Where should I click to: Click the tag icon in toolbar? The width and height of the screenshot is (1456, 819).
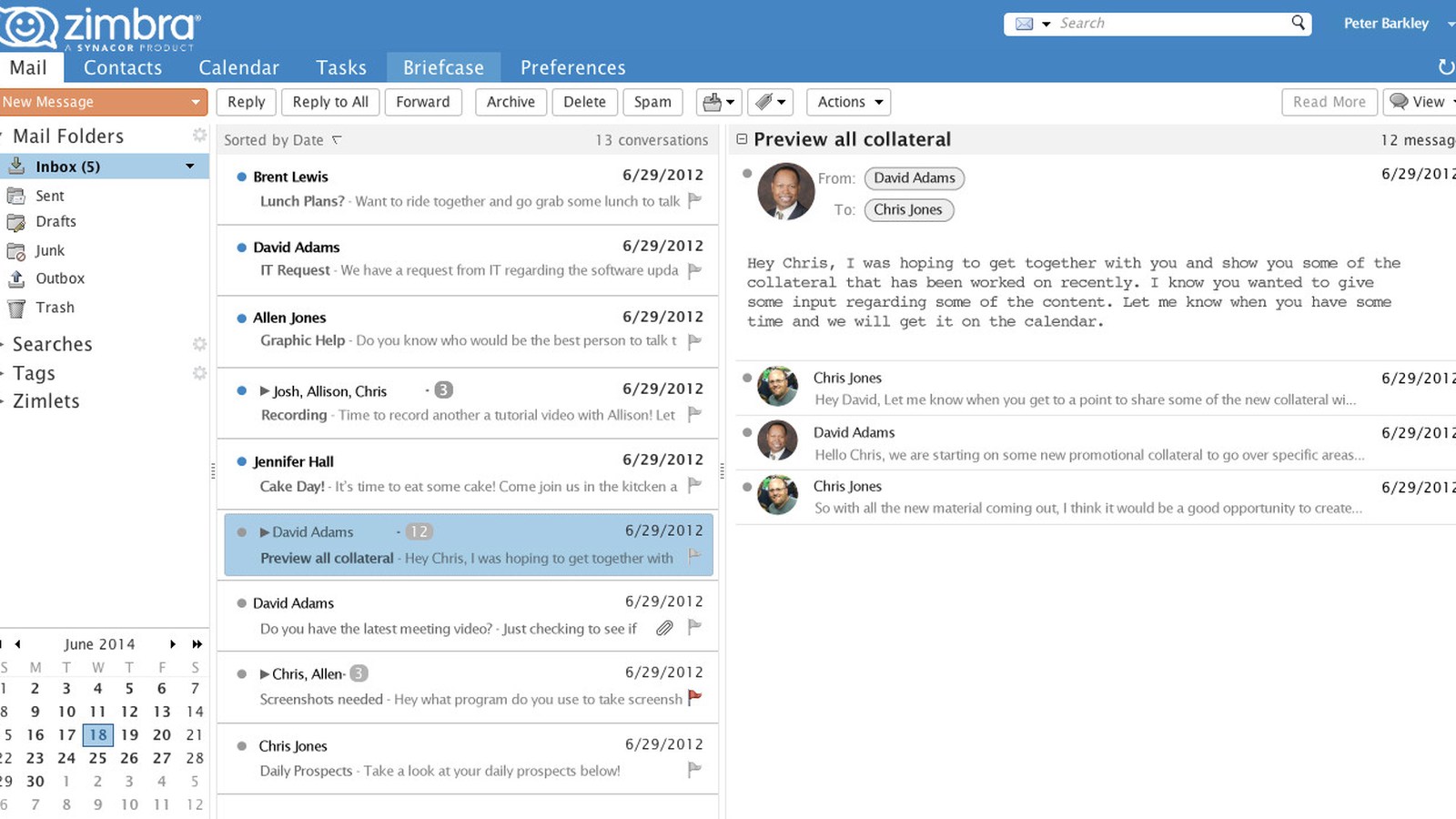point(764,102)
